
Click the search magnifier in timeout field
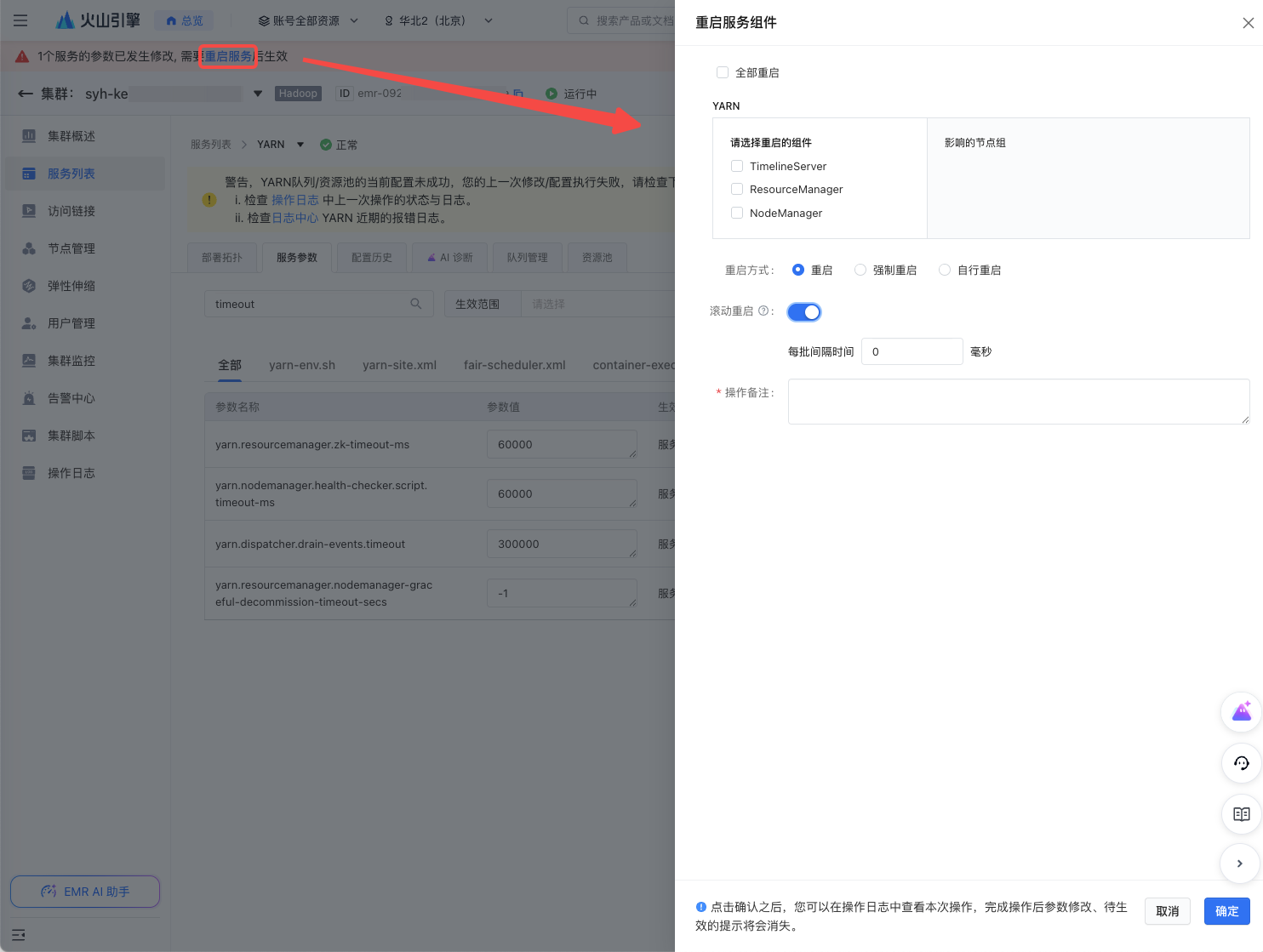pos(416,304)
